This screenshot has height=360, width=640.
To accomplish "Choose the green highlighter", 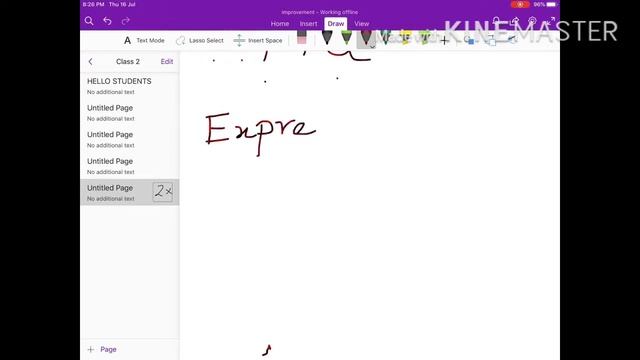I will pos(425,38).
